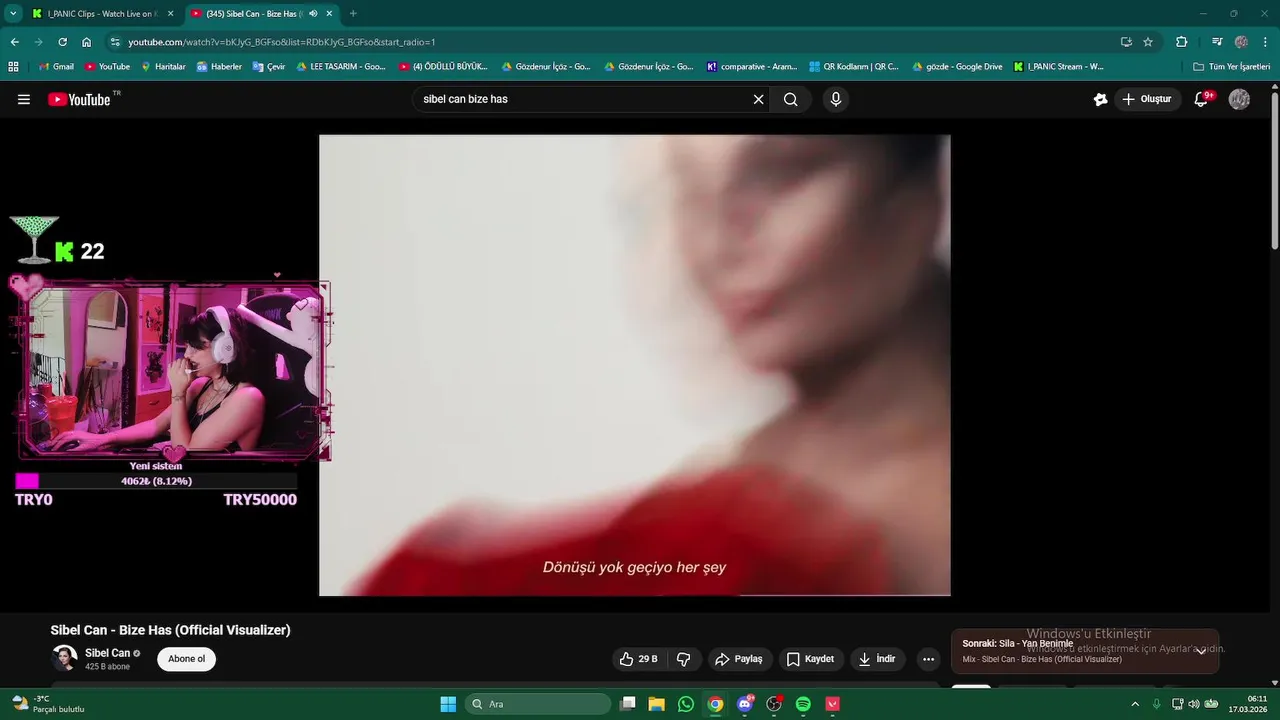Expand the Sonraki: Sıla - Yan Benimle panel

(x=1201, y=651)
